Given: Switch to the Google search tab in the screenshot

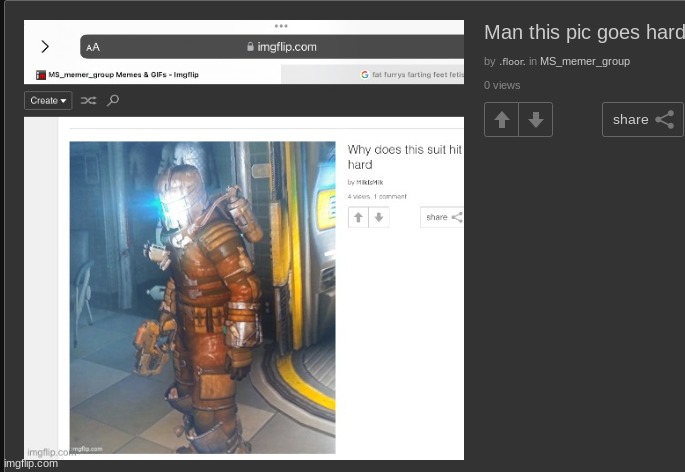Looking at the screenshot, I should (x=372, y=75).
